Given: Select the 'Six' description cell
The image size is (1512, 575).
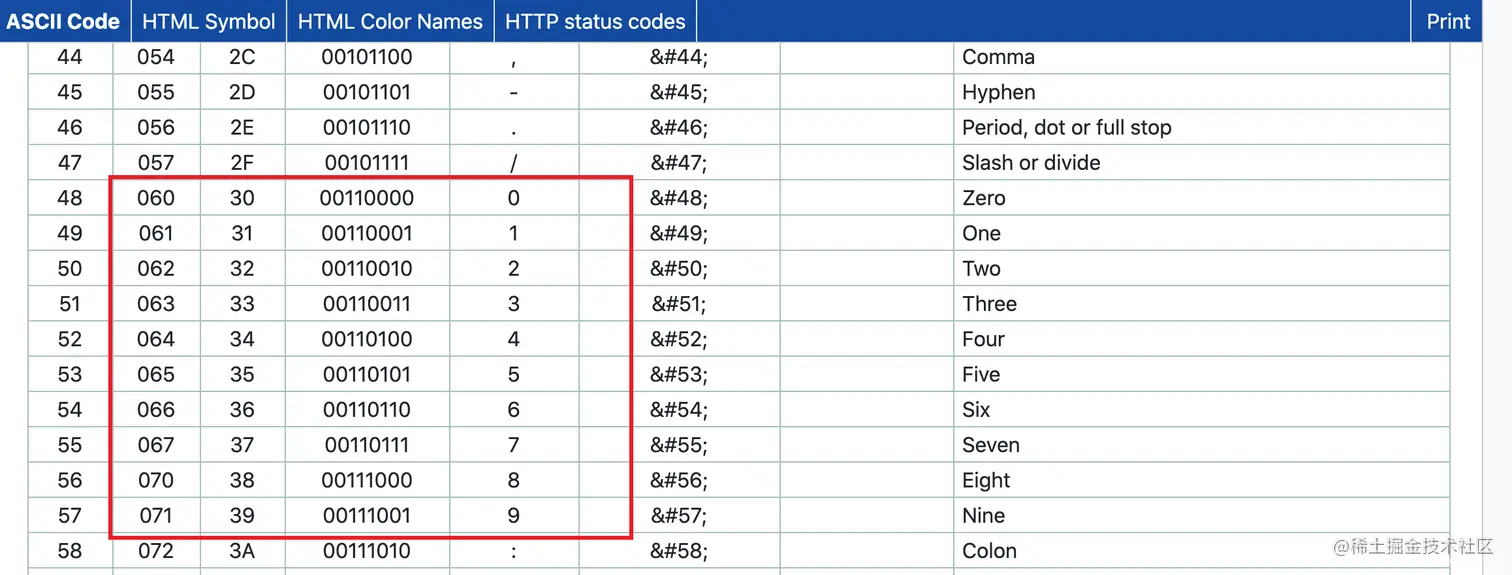Looking at the screenshot, I should pyautogui.click(x=1202, y=409).
